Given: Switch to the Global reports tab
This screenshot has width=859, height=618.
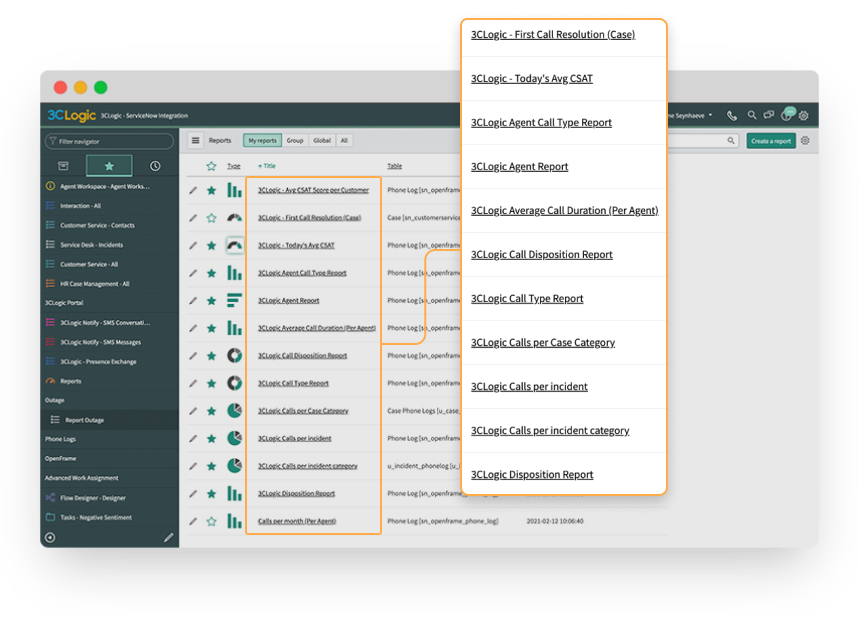Looking at the screenshot, I should (x=322, y=141).
